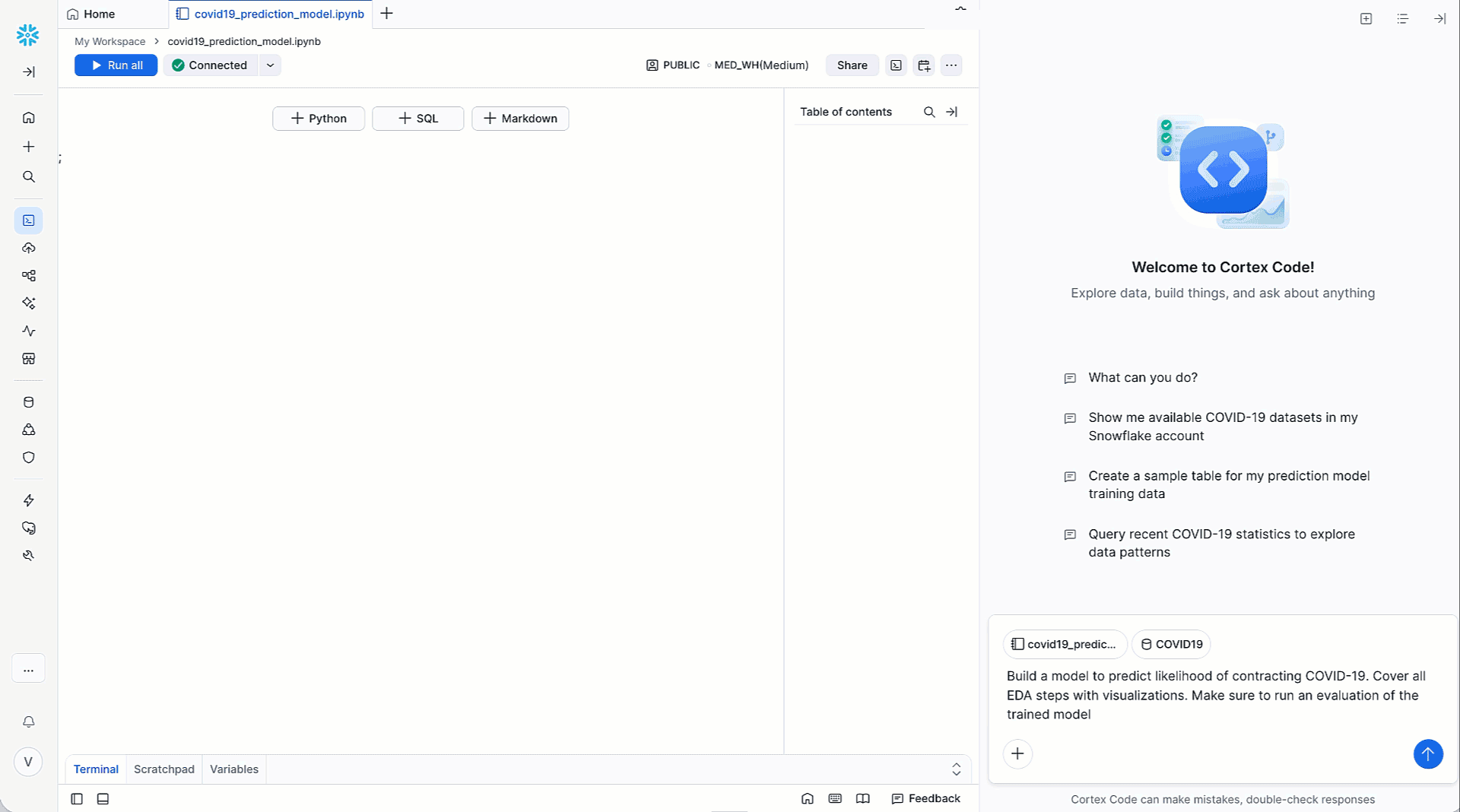Viewport: 1460px width, 812px height.
Task: Toggle the left panel visibility in the status bar
Action: pyautogui.click(x=76, y=799)
